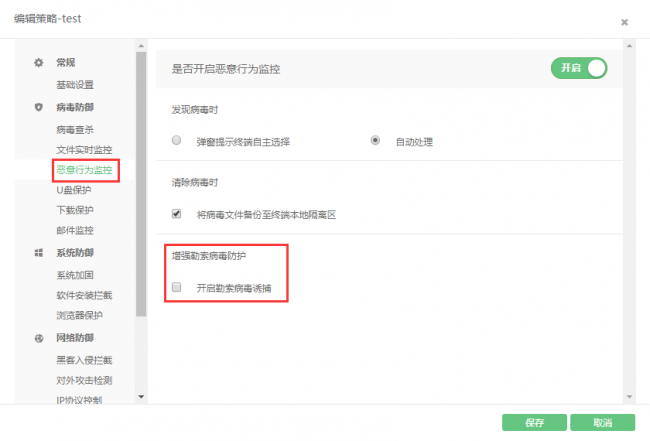Click the green 保存 button

(534, 422)
